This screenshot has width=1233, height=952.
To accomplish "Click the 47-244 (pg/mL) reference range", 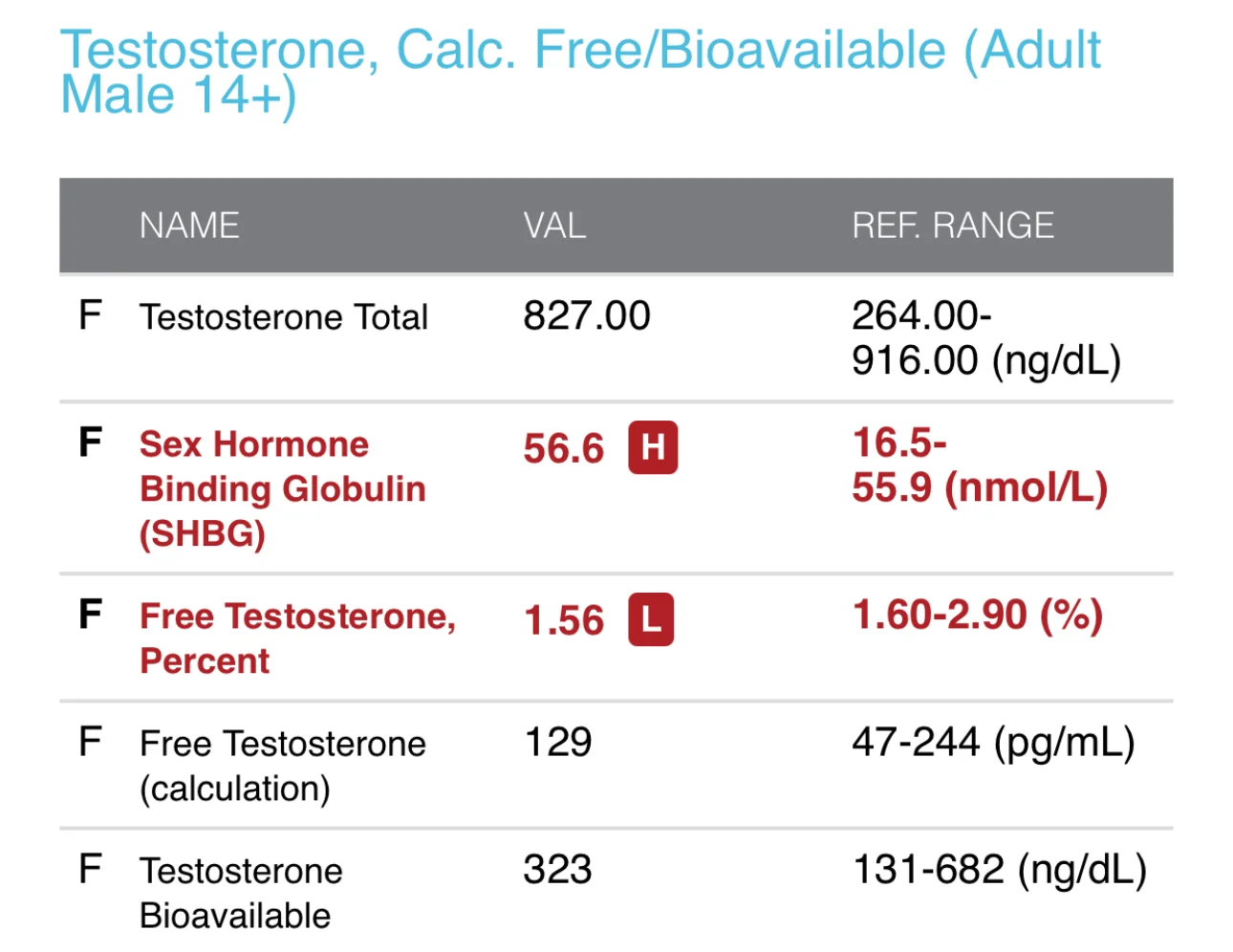I will point(993,744).
